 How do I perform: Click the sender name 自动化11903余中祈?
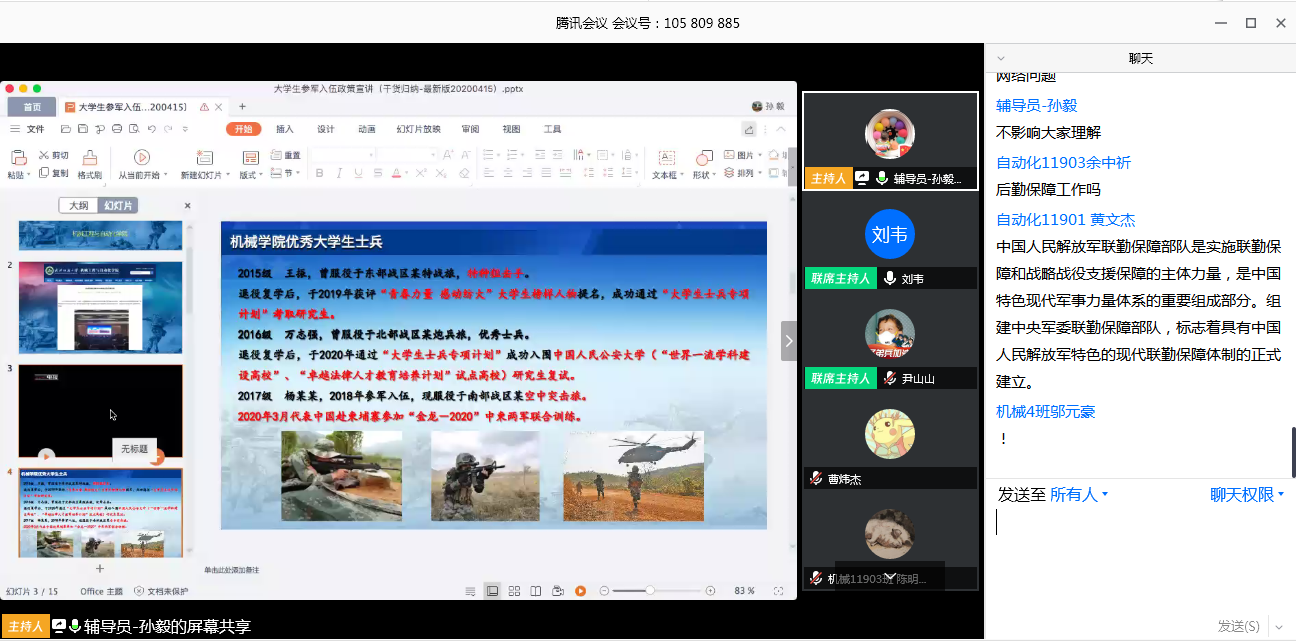1063,162
